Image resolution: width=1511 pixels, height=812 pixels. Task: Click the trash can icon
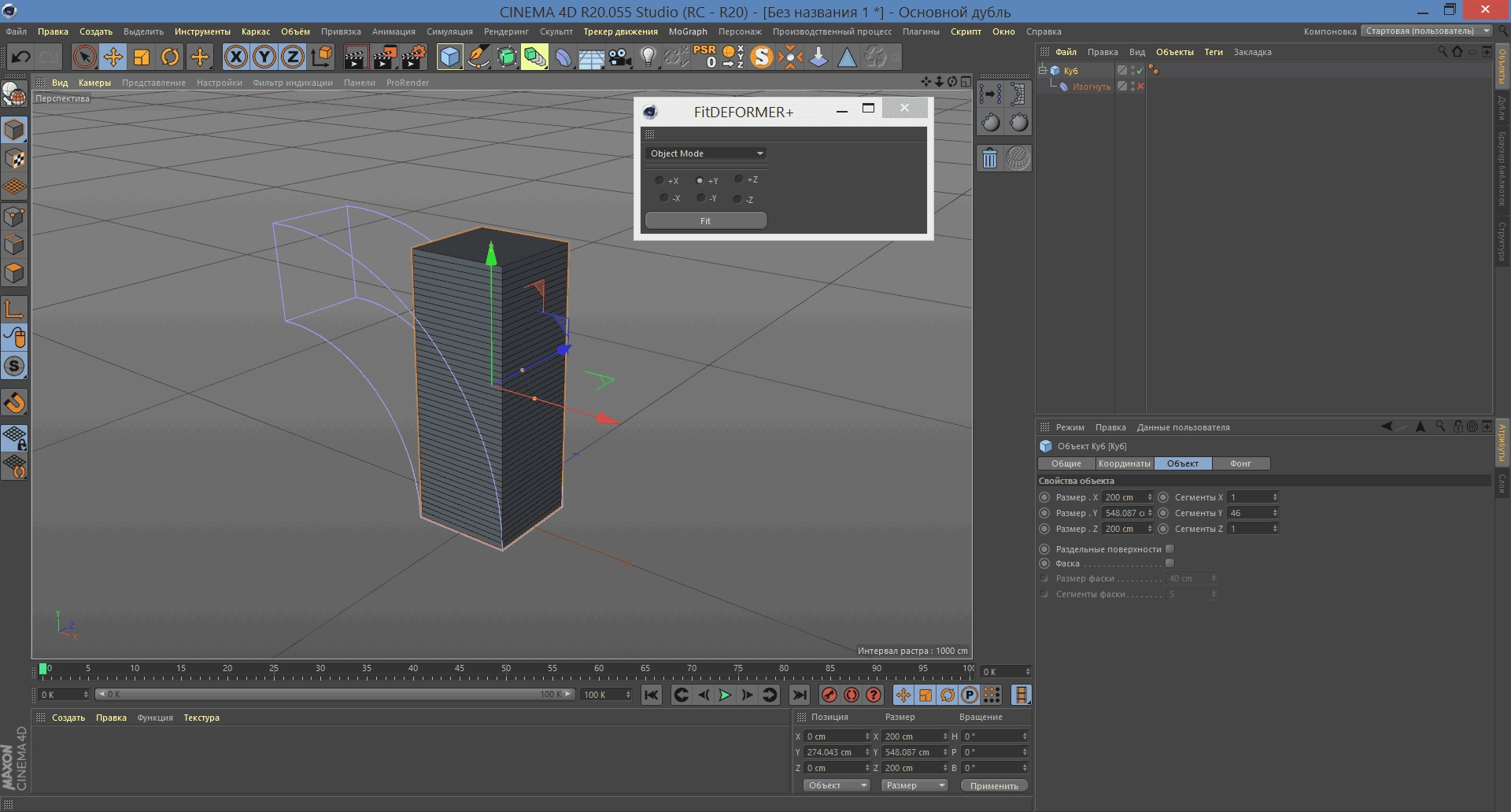click(990, 159)
